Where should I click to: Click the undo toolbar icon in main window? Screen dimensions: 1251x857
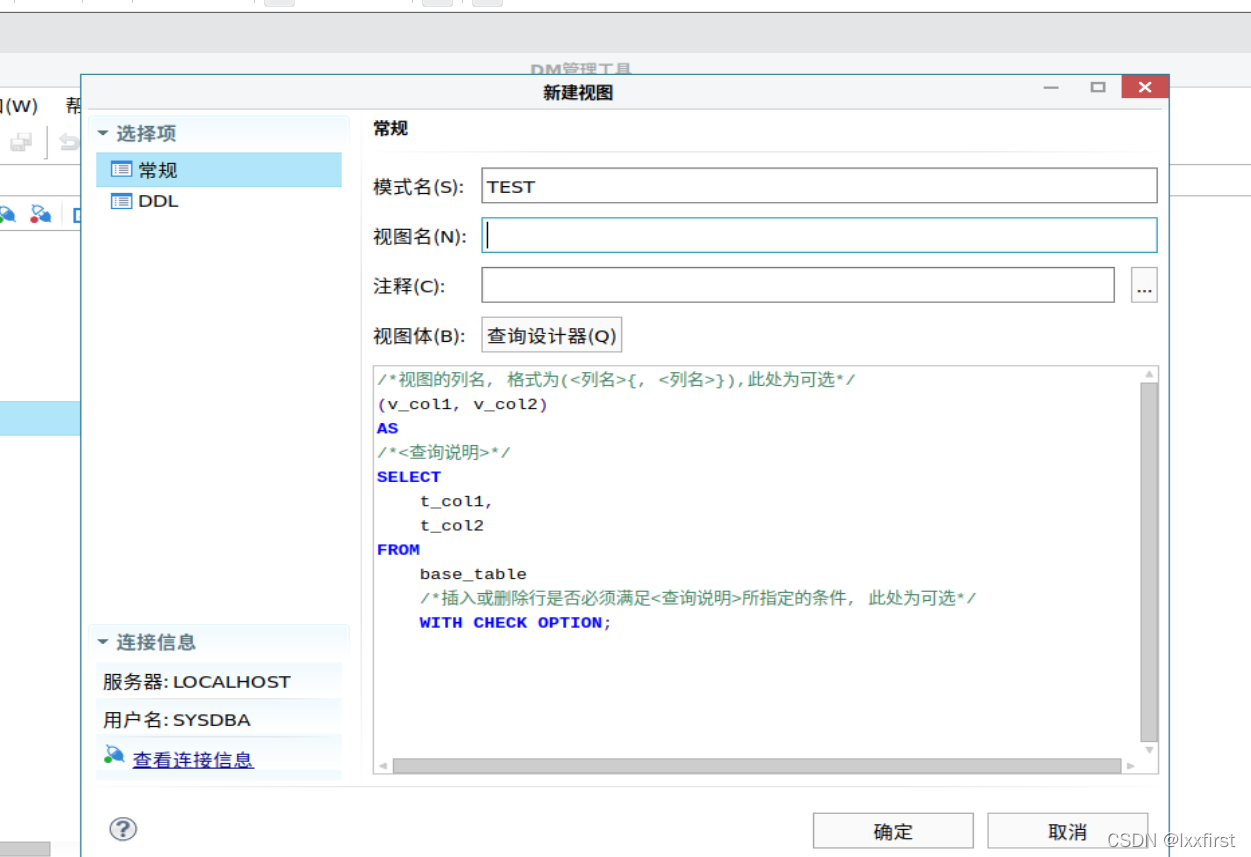(x=69, y=142)
